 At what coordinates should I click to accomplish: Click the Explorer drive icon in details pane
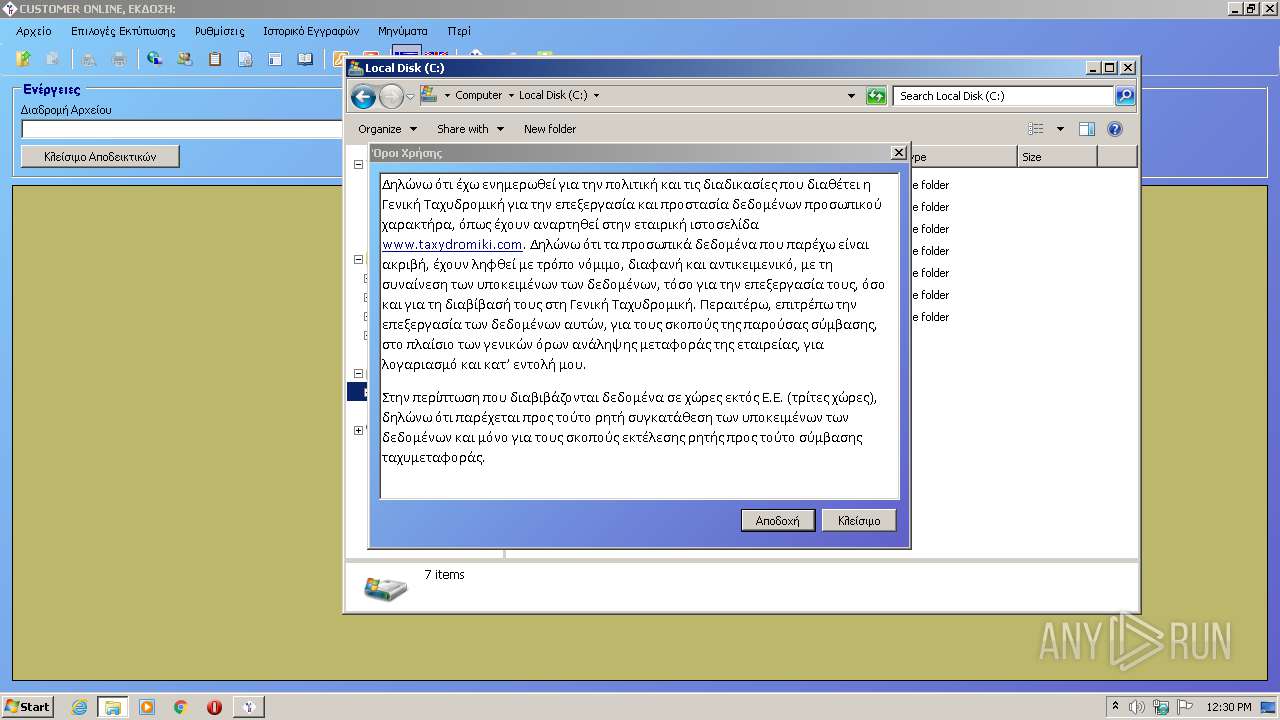(386, 587)
